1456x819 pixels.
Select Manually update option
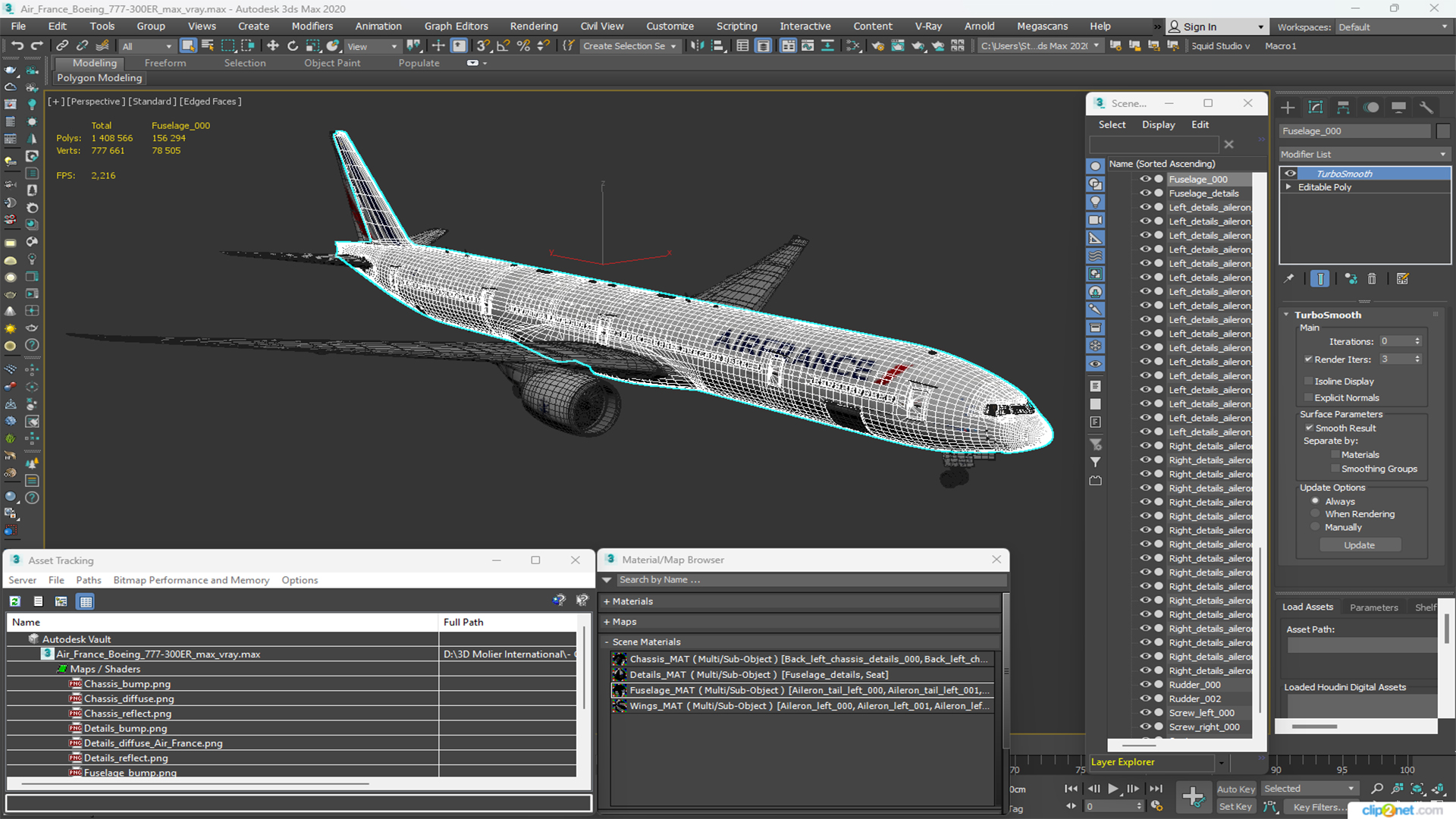[1316, 528]
